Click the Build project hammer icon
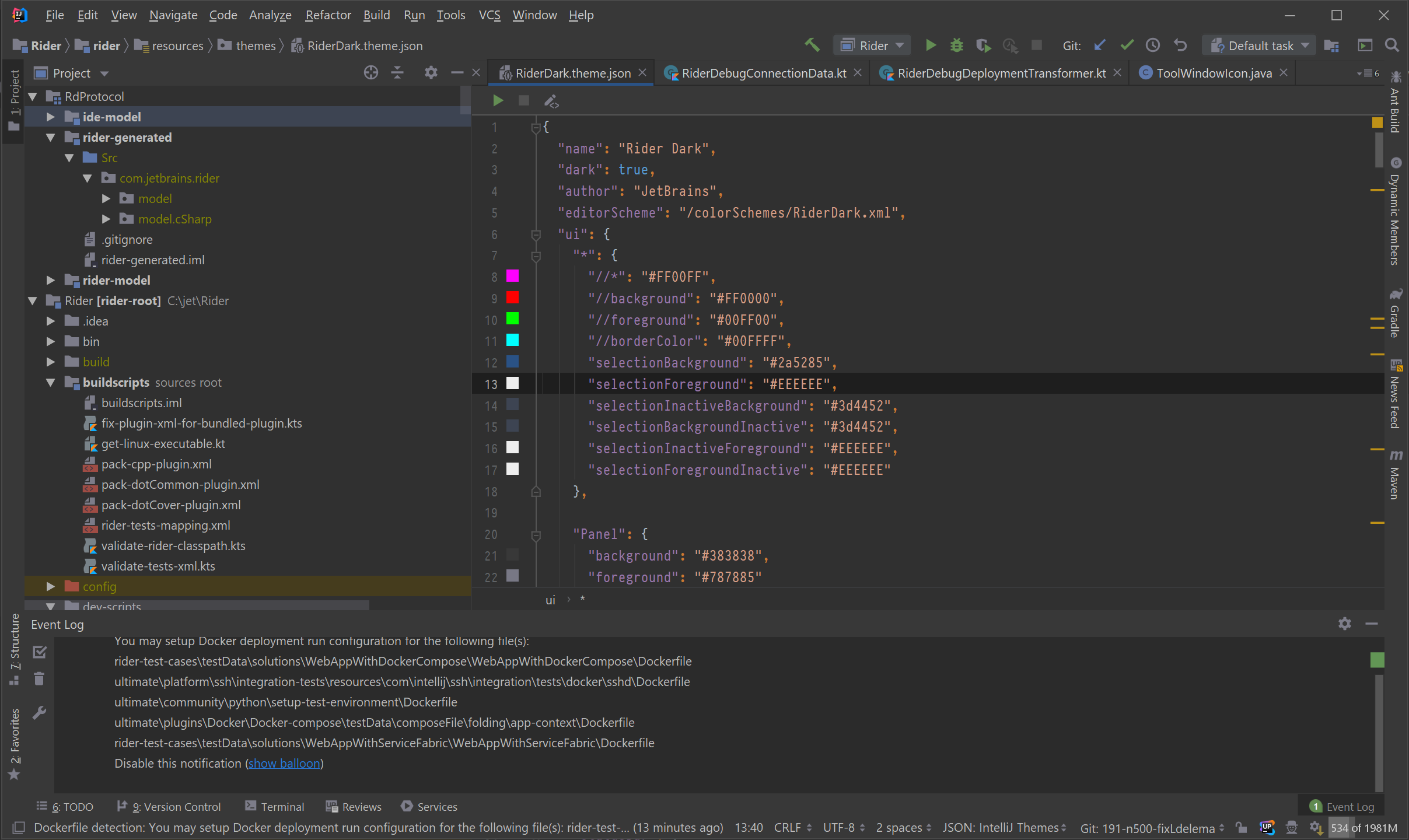1409x840 pixels. pyautogui.click(x=812, y=45)
